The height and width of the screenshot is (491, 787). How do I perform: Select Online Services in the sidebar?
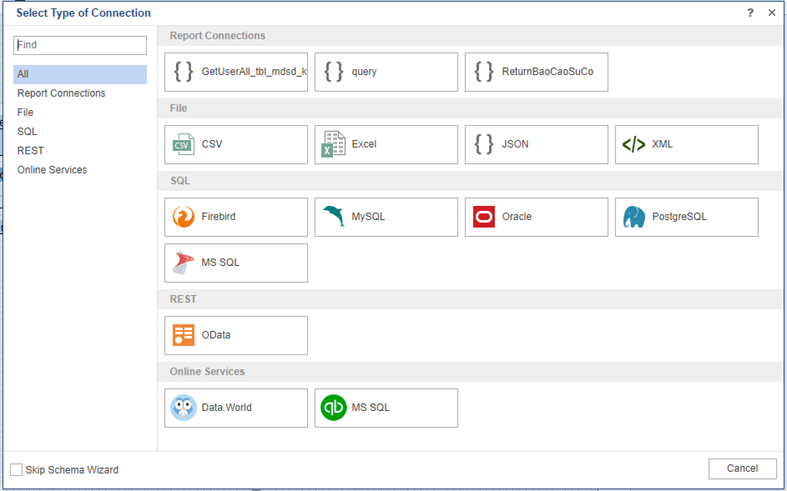[52, 170]
